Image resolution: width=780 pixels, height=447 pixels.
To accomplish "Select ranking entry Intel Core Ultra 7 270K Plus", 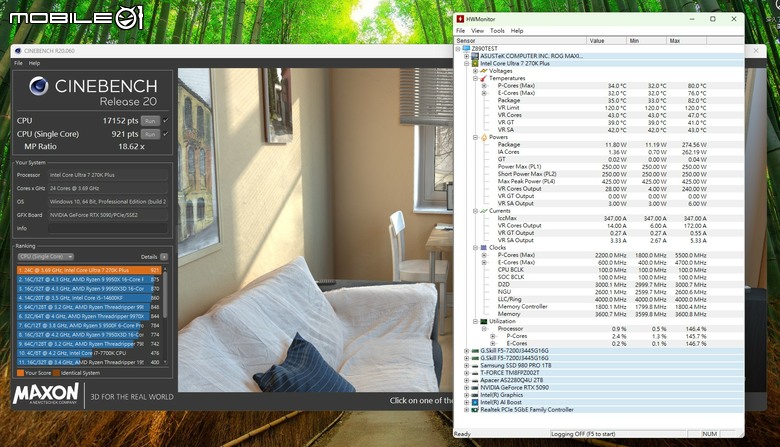I will click(x=89, y=270).
